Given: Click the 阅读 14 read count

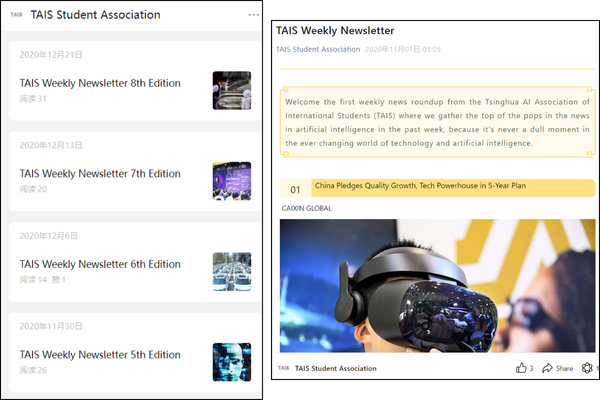Looking at the screenshot, I should click(x=33, y=280).
